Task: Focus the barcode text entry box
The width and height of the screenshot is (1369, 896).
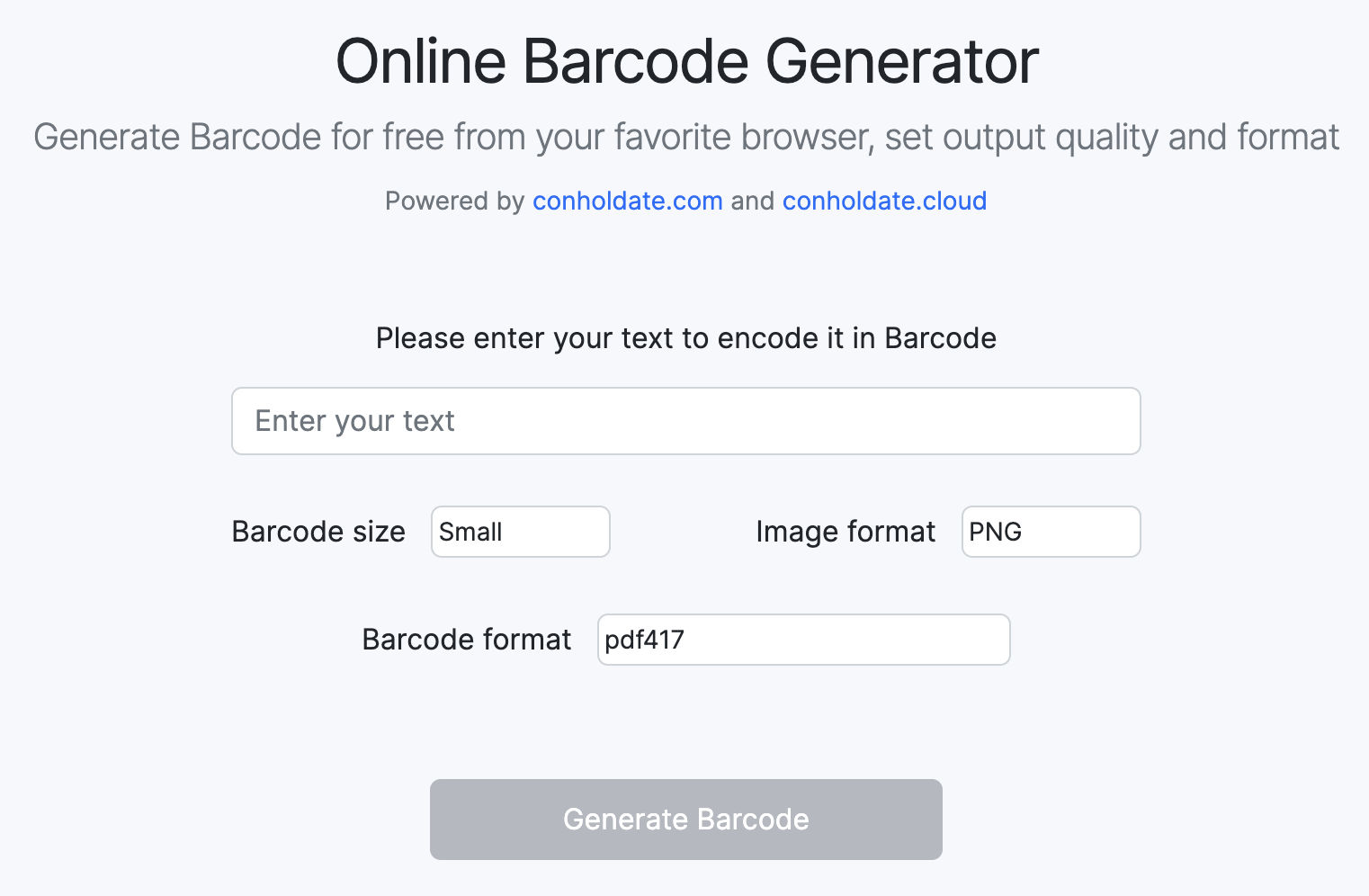Action: point(685,421)
